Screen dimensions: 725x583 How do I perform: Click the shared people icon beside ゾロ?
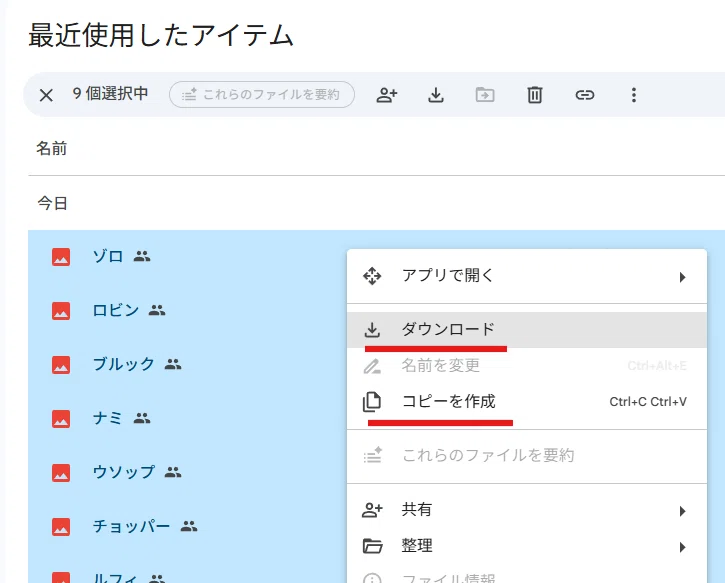click(142, 256)
